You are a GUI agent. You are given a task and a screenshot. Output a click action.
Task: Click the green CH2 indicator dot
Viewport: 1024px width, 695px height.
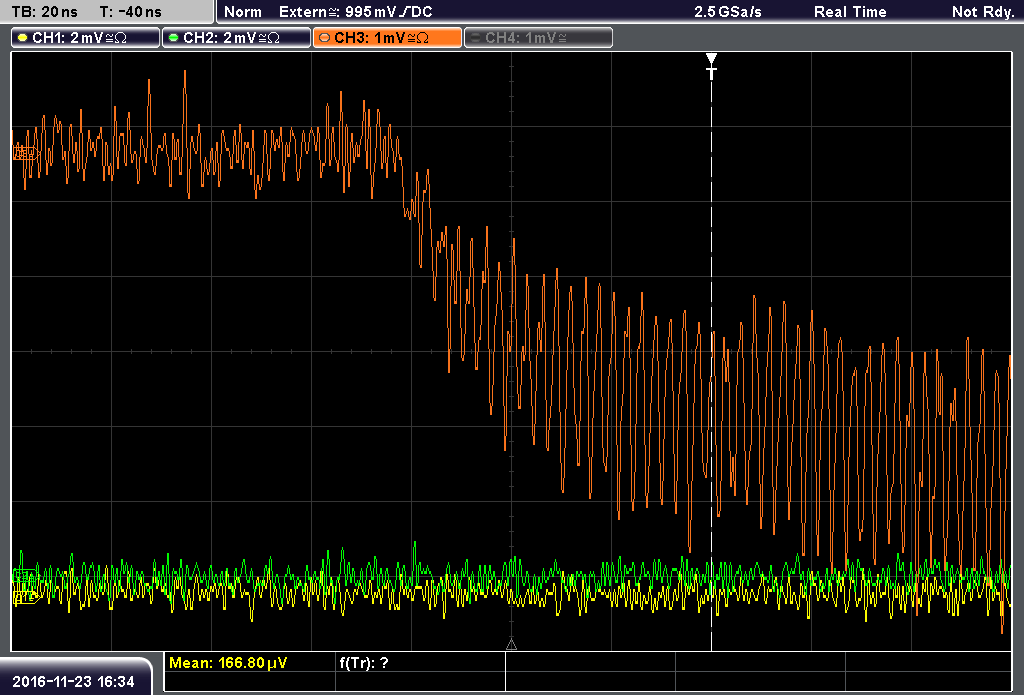tap(173, 38)
